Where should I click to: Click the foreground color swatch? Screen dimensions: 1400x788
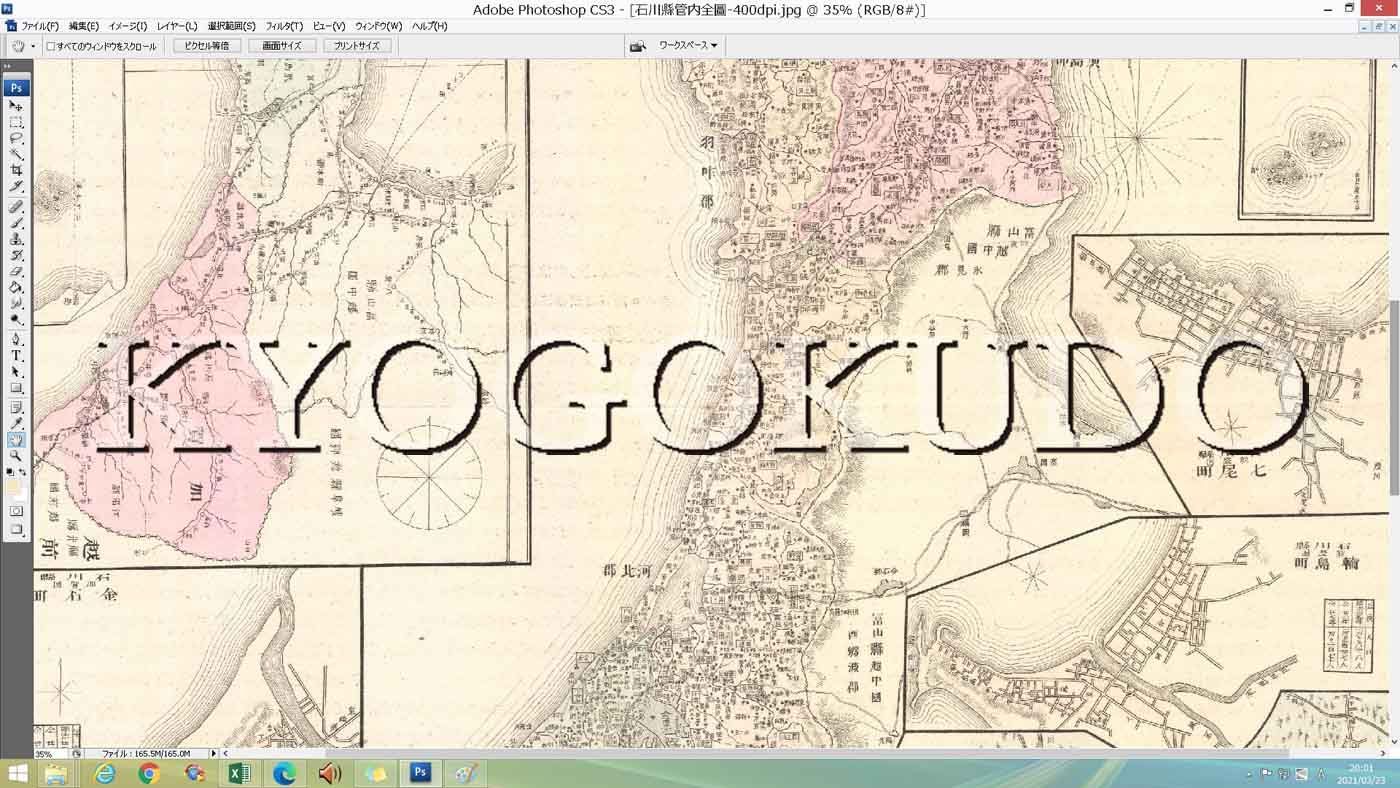click(x=13, y=487)
